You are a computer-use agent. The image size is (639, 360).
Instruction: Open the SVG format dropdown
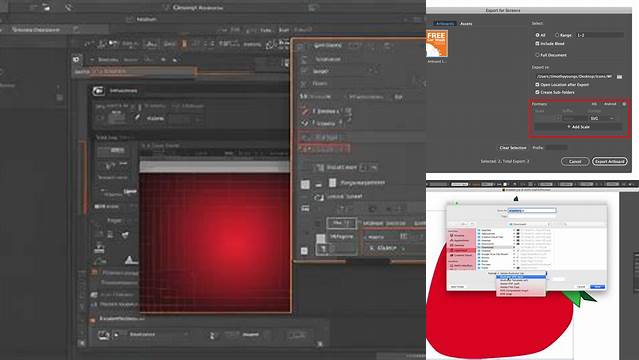click(602, 118)
